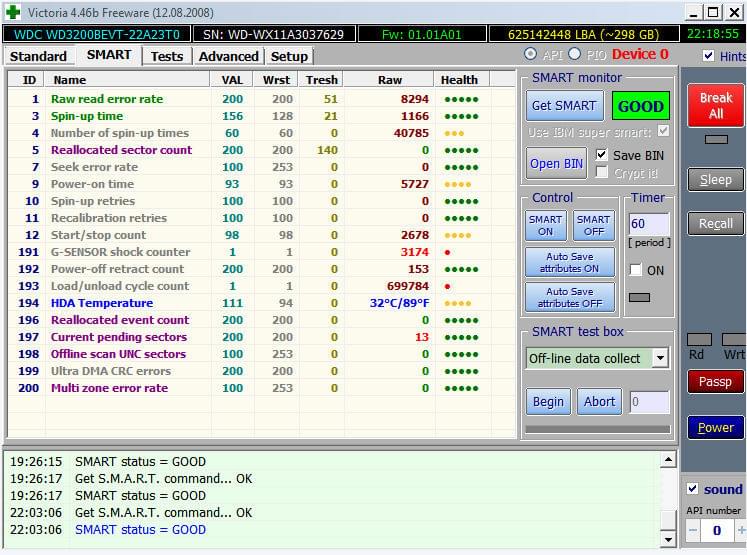The height and width of the screenshot is (555, 747).
Task: Turn SMART OFF in Control
Action: tap(594, 225)
